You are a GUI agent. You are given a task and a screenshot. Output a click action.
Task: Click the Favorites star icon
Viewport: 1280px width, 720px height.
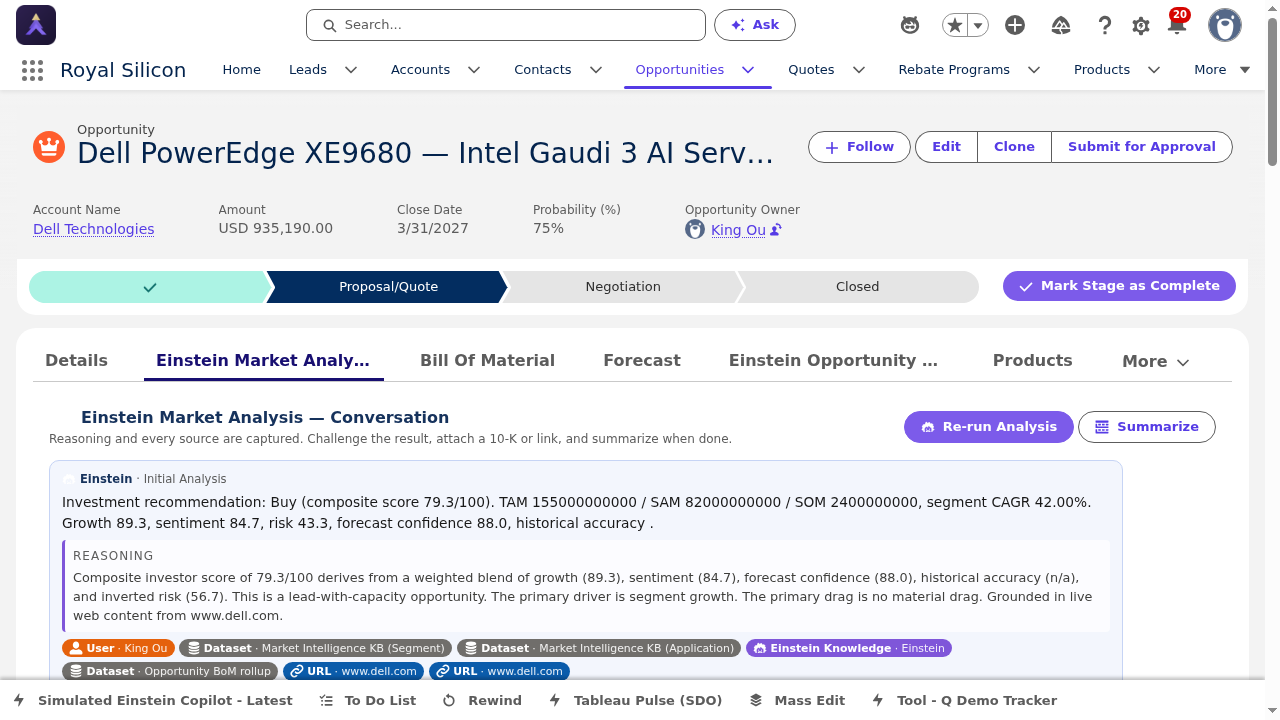[955, 25]
